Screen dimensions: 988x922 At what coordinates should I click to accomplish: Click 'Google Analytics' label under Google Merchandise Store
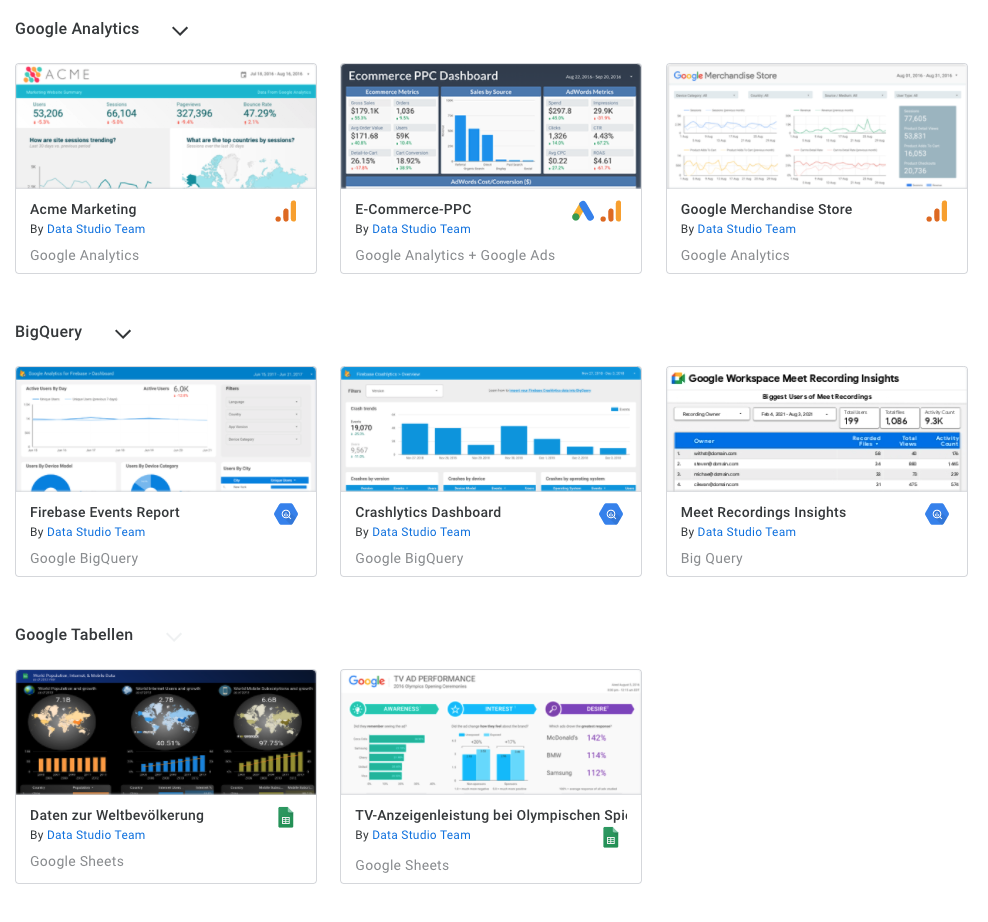point(735,255)
